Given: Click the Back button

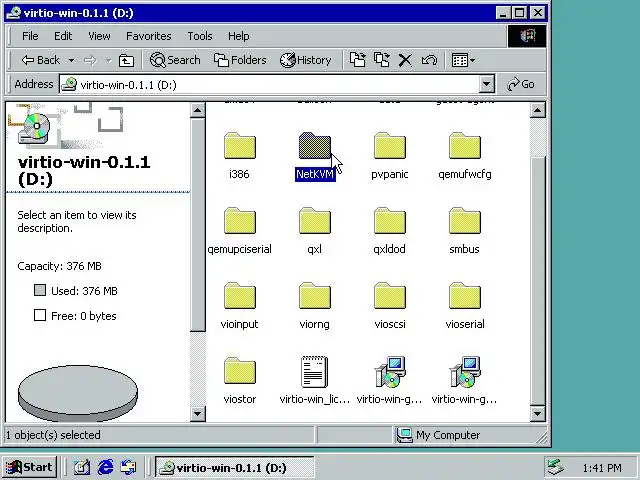Looking at the screenshot, I should click(41, 60).
